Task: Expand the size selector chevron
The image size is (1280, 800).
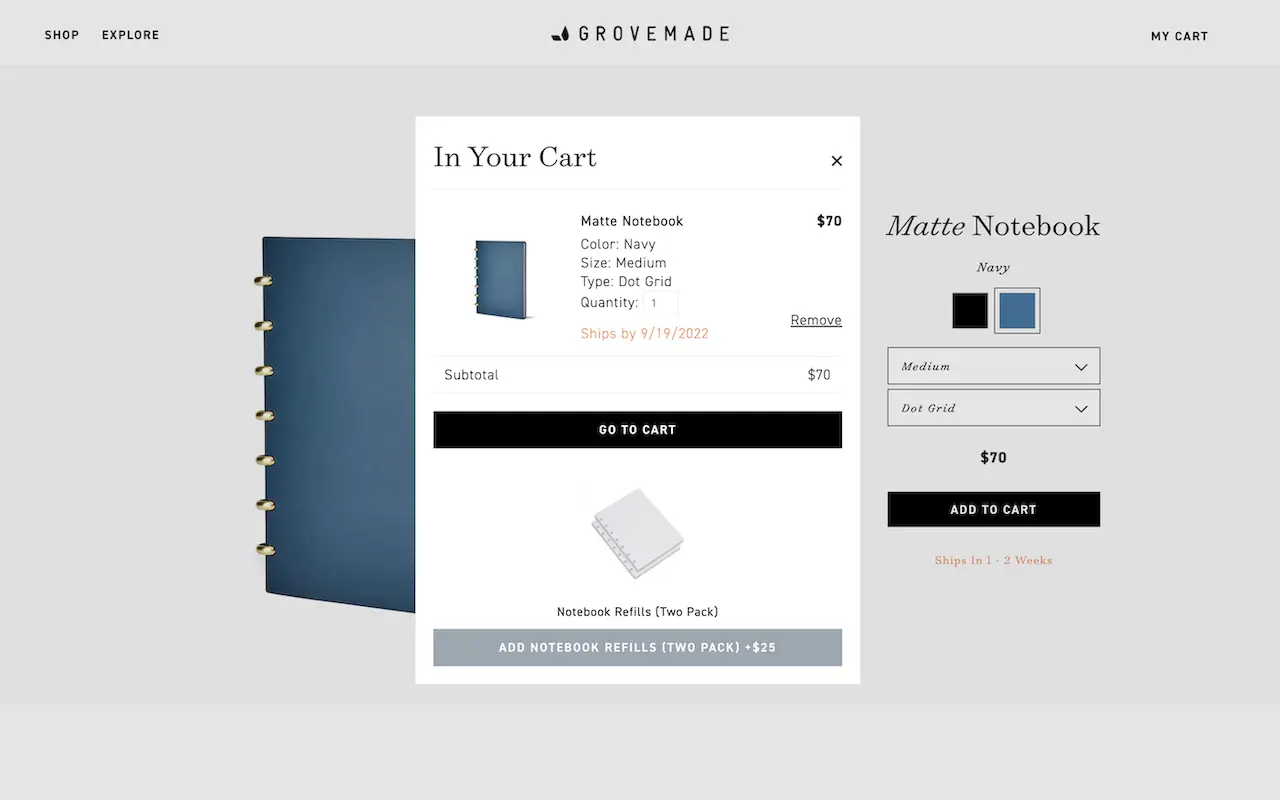Action: point(1080,366)
